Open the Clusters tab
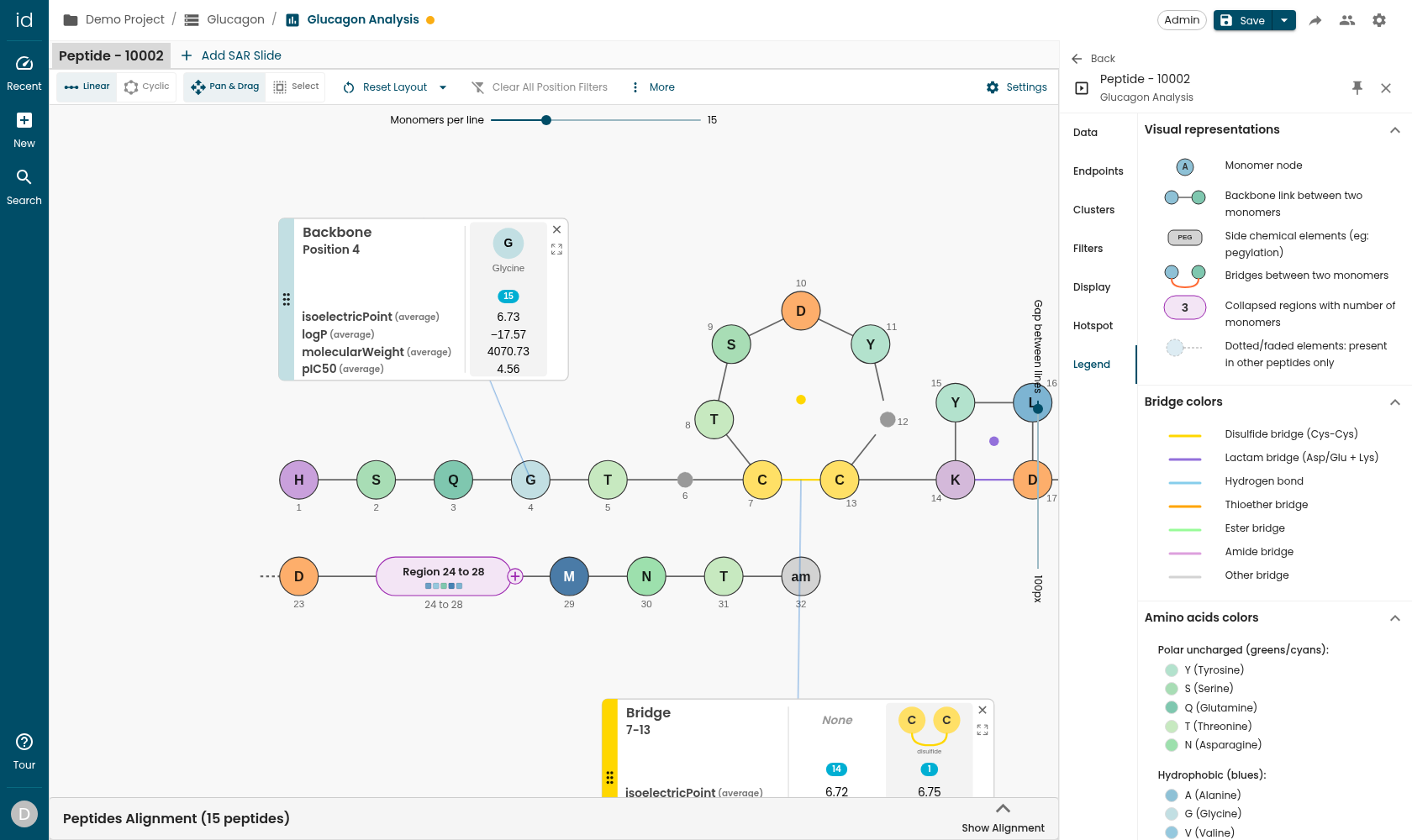Image resolution: width=1412 pixels, height=840 pixels. tap(1093, 210)
